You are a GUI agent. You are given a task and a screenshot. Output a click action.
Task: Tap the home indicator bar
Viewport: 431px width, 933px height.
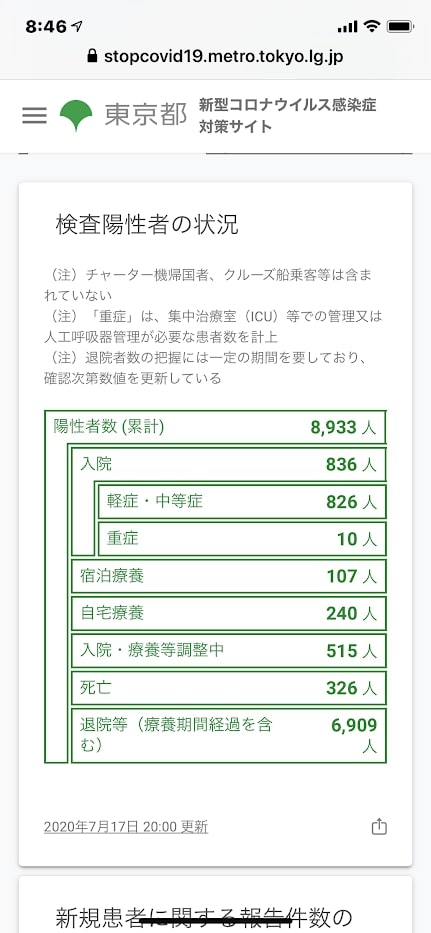tap(216, 921)
